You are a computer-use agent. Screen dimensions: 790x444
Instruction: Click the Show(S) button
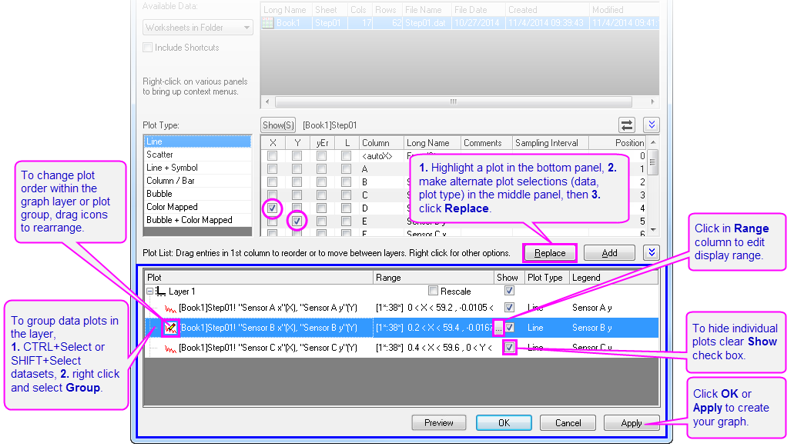277,125
